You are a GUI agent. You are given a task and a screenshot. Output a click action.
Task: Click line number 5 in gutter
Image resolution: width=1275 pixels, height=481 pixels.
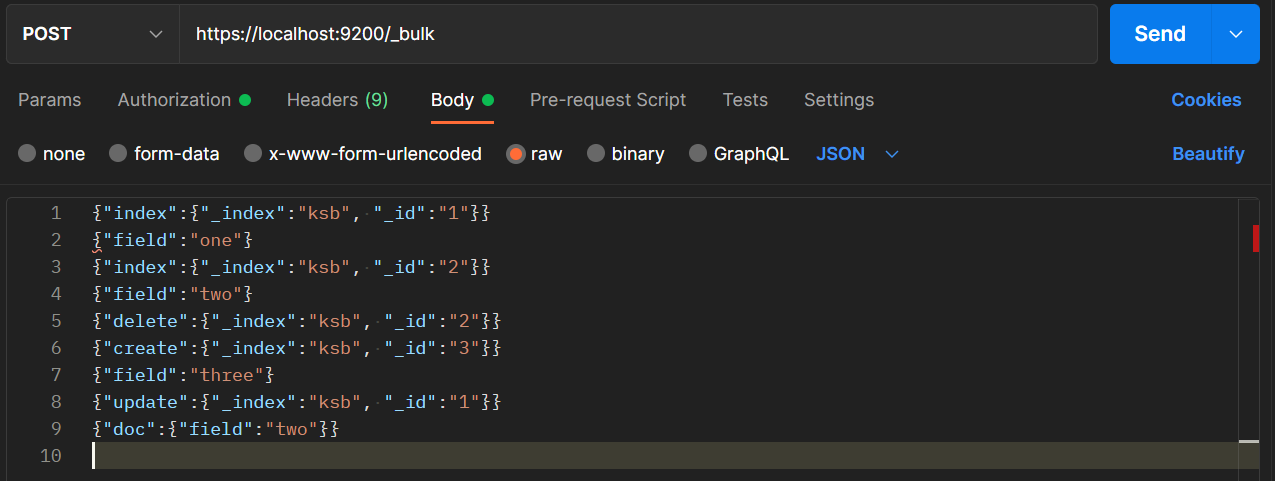56,321
